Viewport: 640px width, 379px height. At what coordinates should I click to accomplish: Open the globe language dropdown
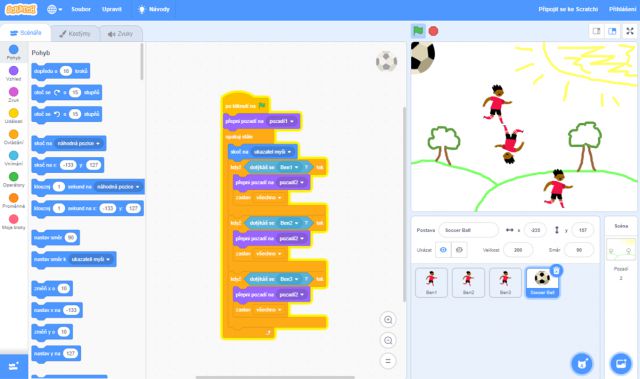click(55, 9)
